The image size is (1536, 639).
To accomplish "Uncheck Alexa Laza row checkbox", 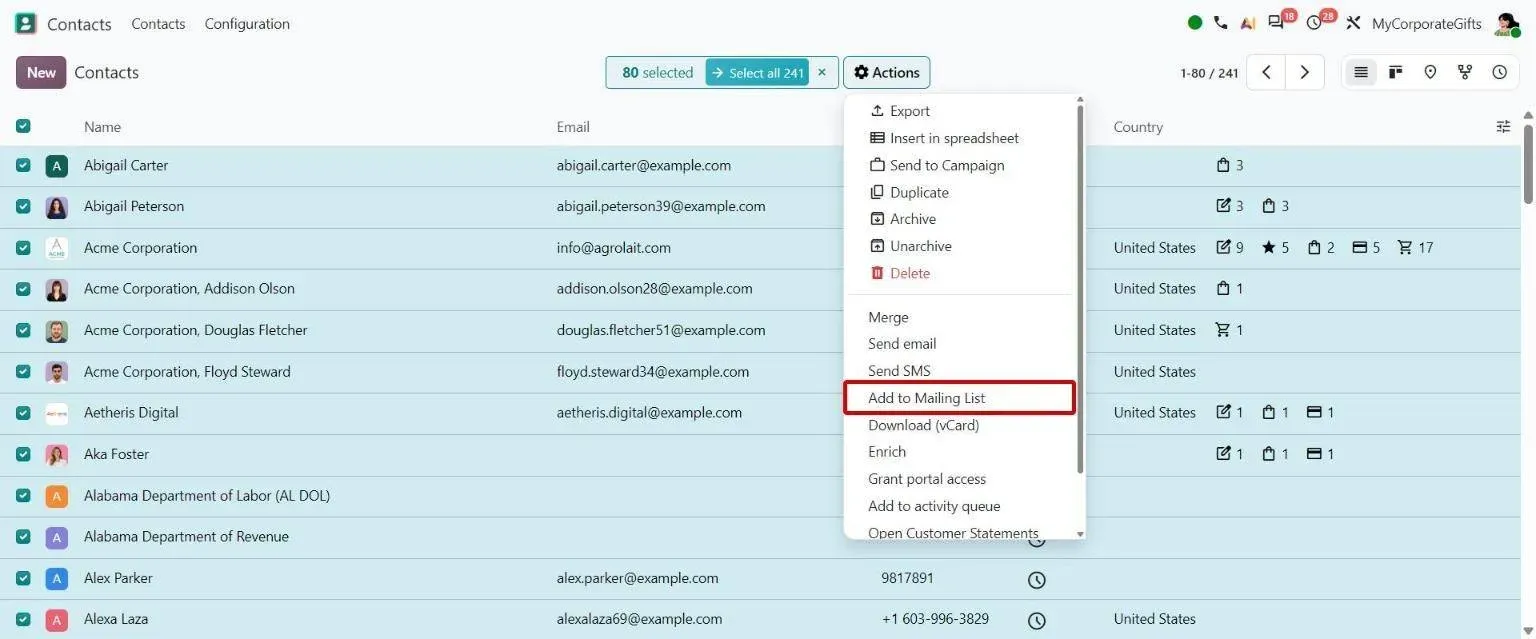I will point(23,619).
